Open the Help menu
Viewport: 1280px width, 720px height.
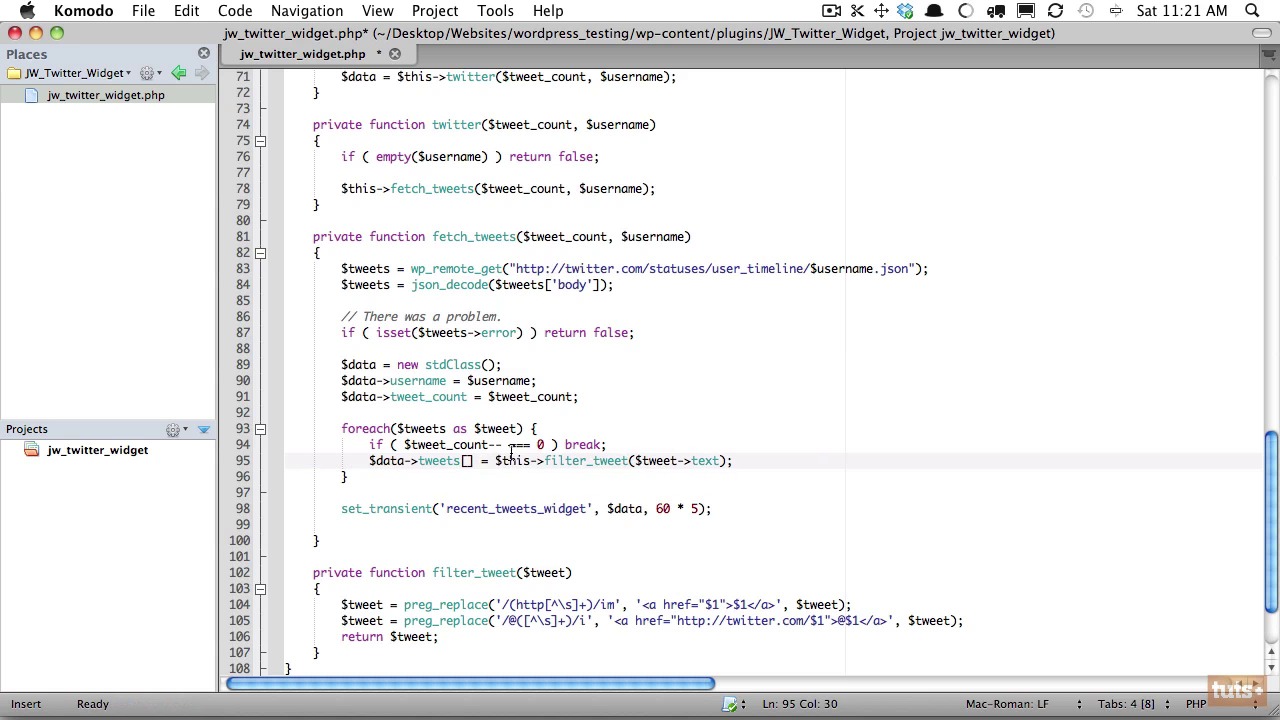pyautogui.click(x=548, y=11)
